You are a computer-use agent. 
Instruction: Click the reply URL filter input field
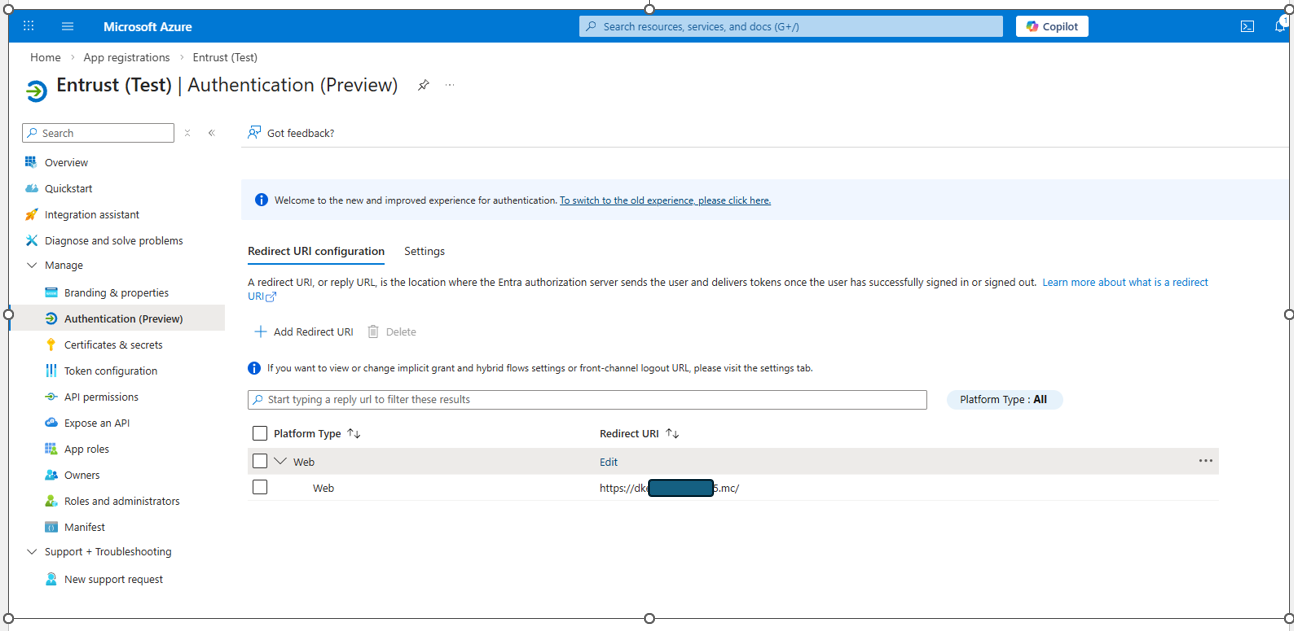tap(587, 400)
